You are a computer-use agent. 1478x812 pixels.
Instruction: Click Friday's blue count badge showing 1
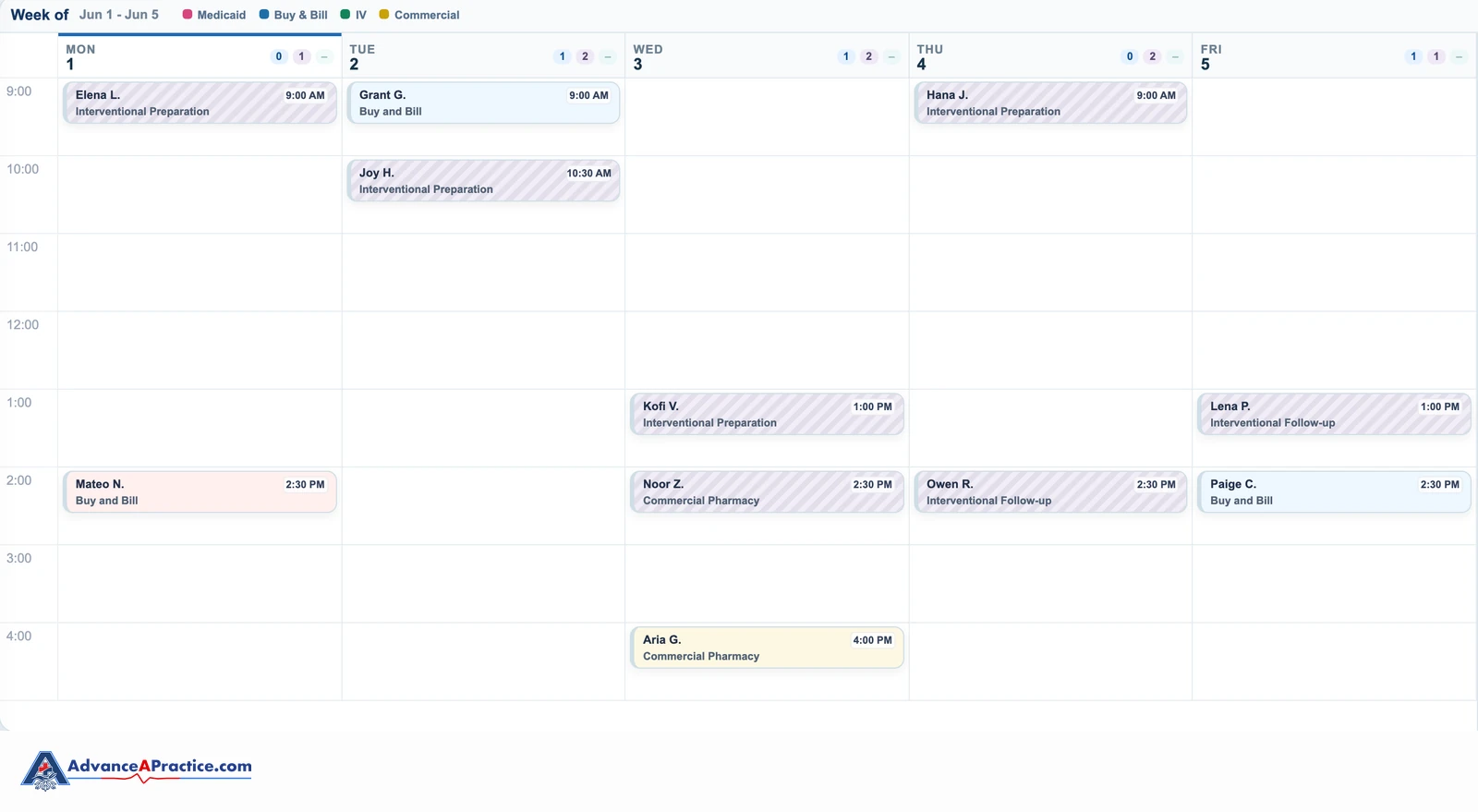1413,56
